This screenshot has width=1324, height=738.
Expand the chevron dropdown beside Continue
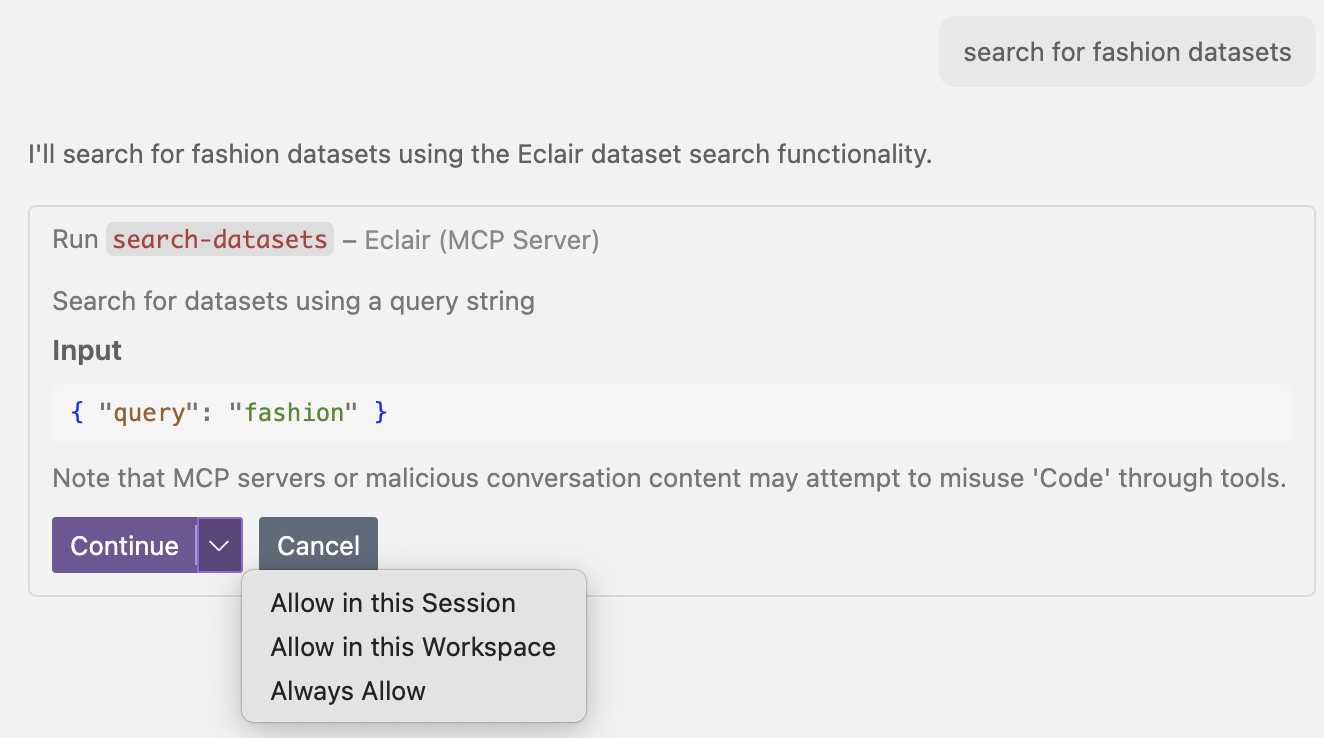220,545
